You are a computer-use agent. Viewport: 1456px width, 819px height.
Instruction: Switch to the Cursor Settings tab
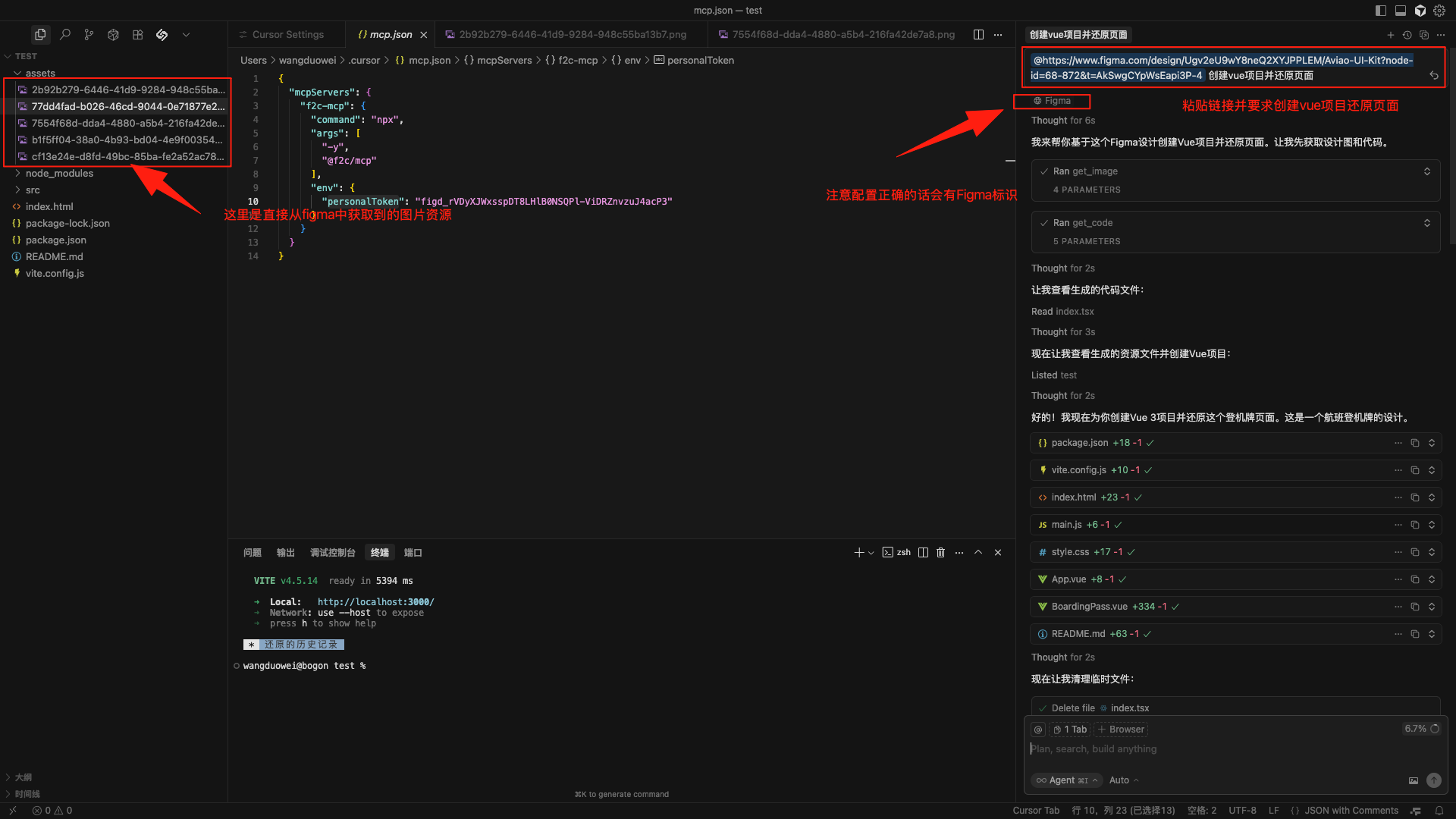tap(287, 35)
